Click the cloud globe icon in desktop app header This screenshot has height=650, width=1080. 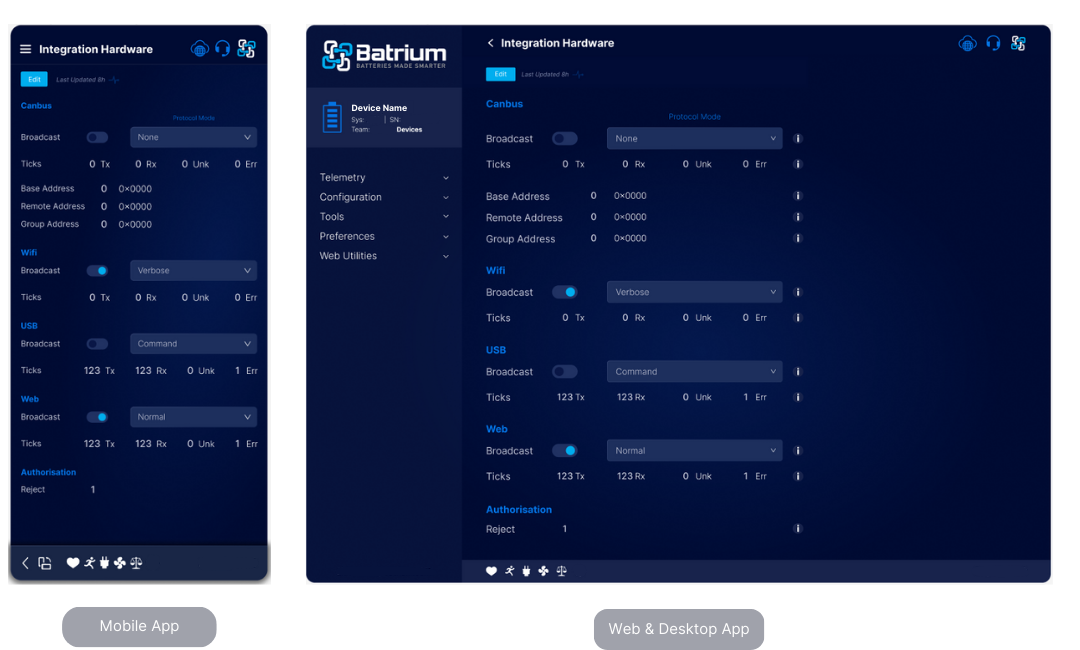tap(967, 44)
